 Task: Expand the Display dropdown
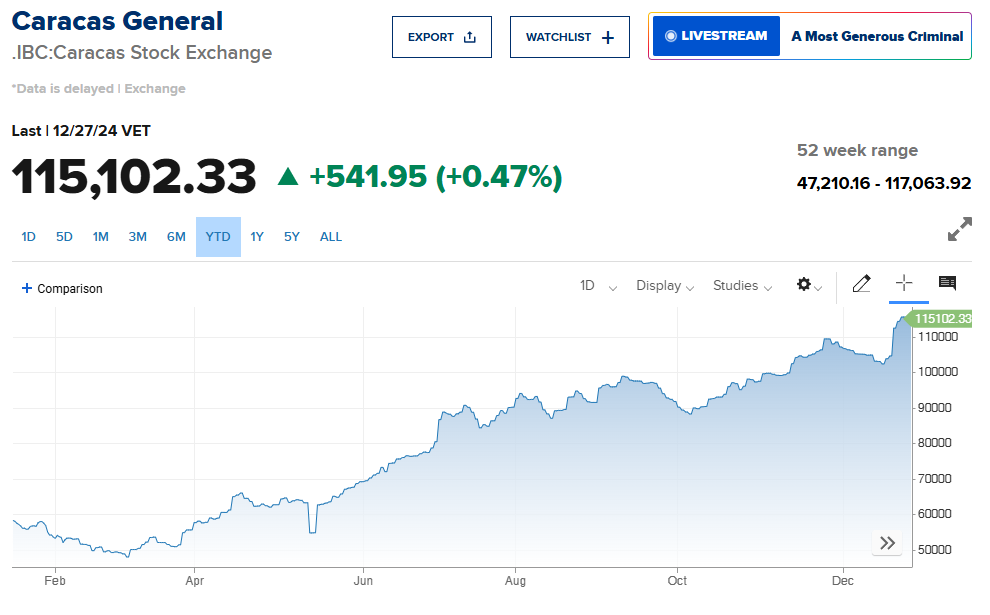665,286
